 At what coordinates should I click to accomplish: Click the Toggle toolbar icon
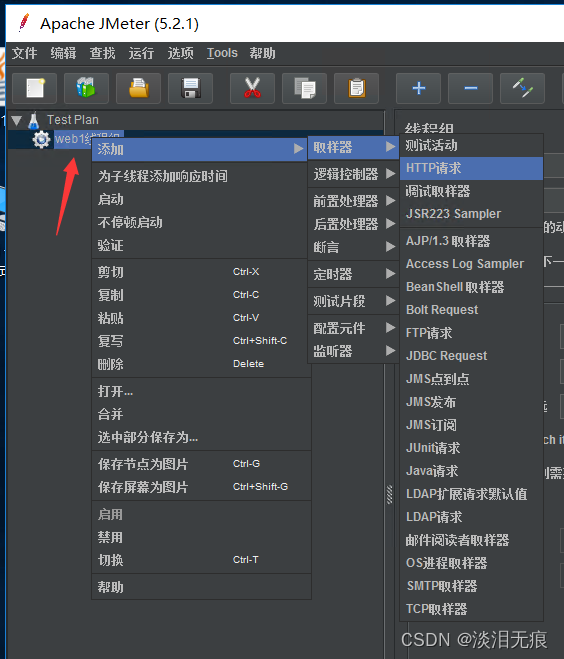pyautogui.click(x=522, y=88)
